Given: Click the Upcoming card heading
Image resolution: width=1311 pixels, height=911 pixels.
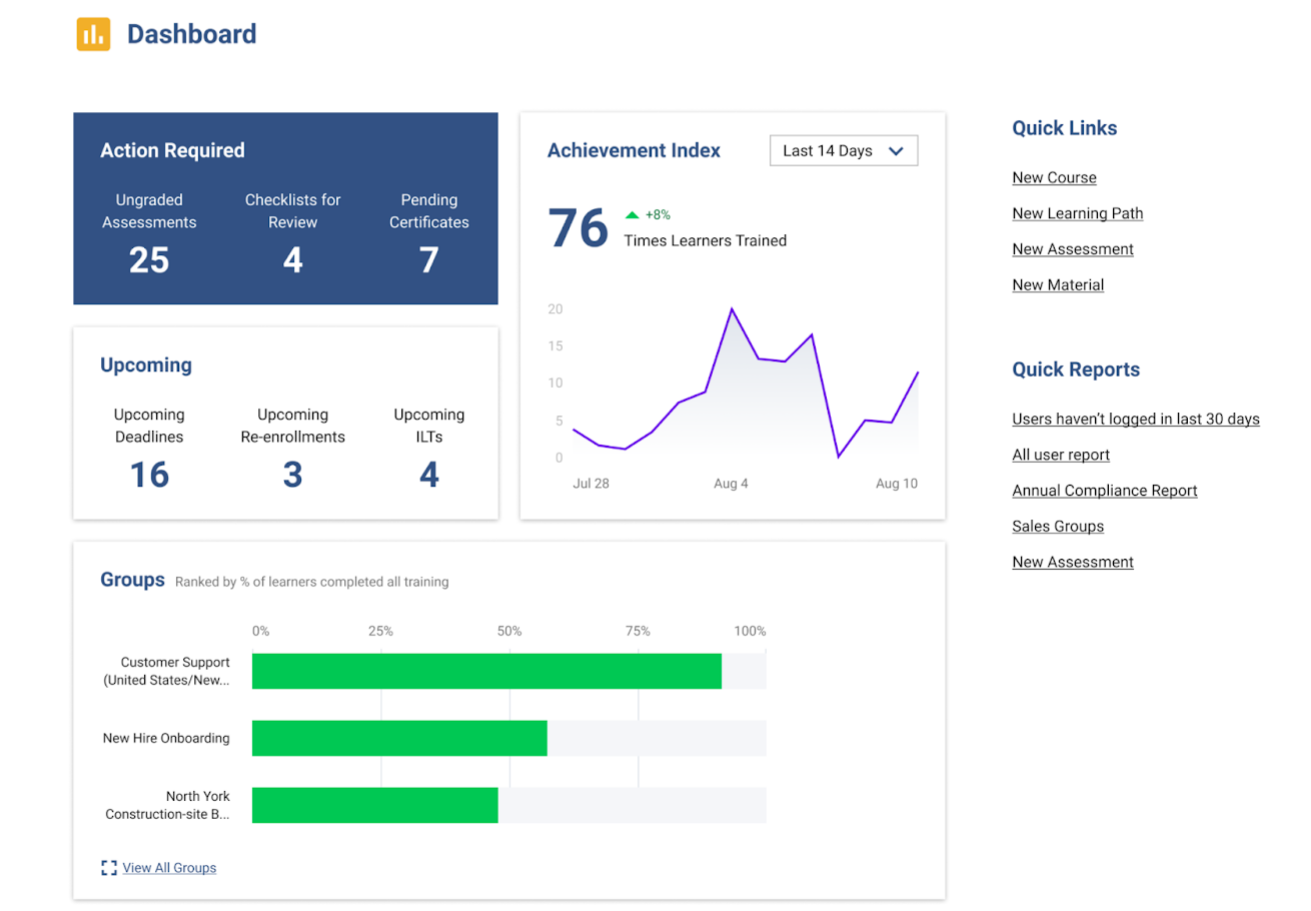Looking at the screenshot, I should click(x=146, y=365).
